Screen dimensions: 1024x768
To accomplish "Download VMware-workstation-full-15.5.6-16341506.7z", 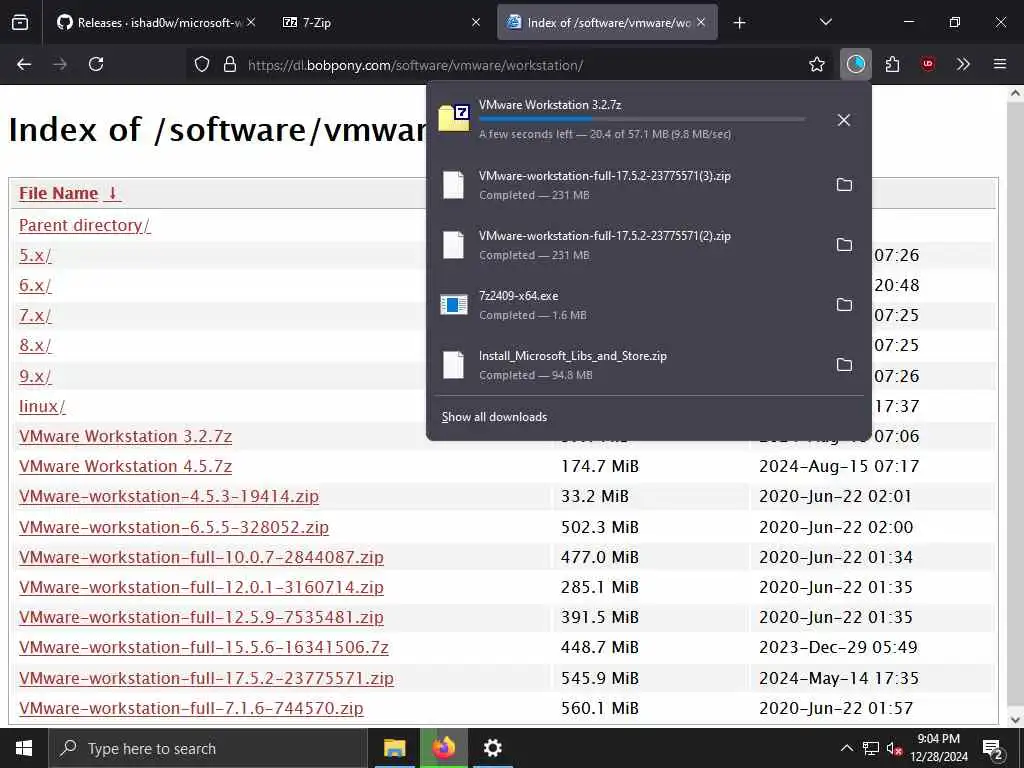I will (204, 647).
